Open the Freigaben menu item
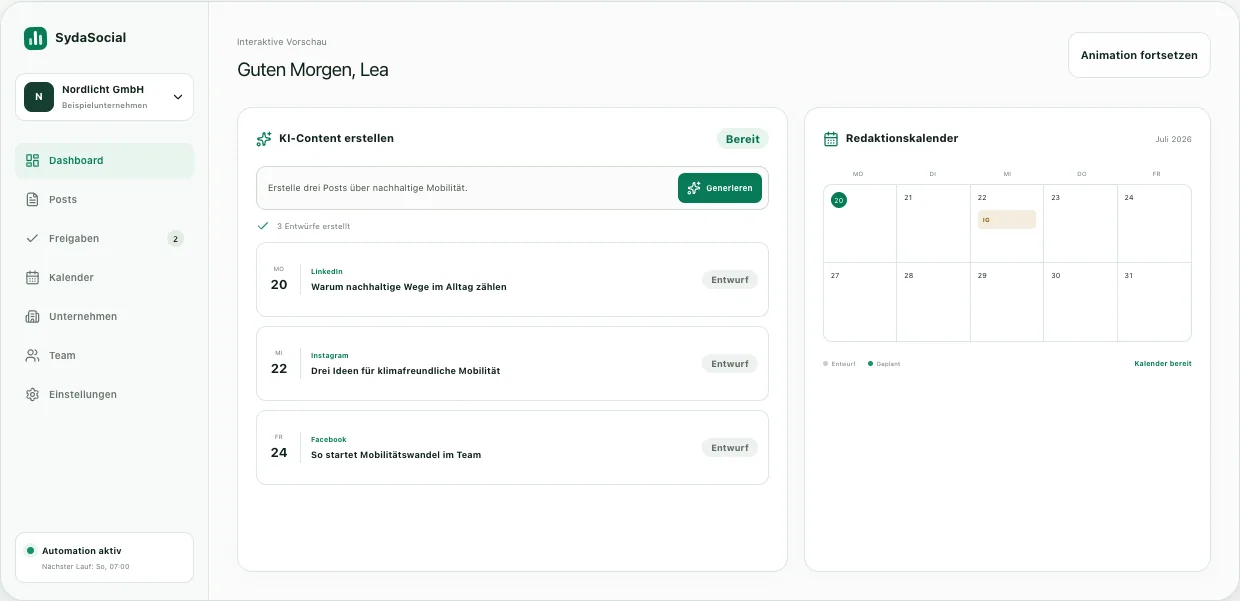Screen dimensions: 1240x601 [x=105, y=238]
